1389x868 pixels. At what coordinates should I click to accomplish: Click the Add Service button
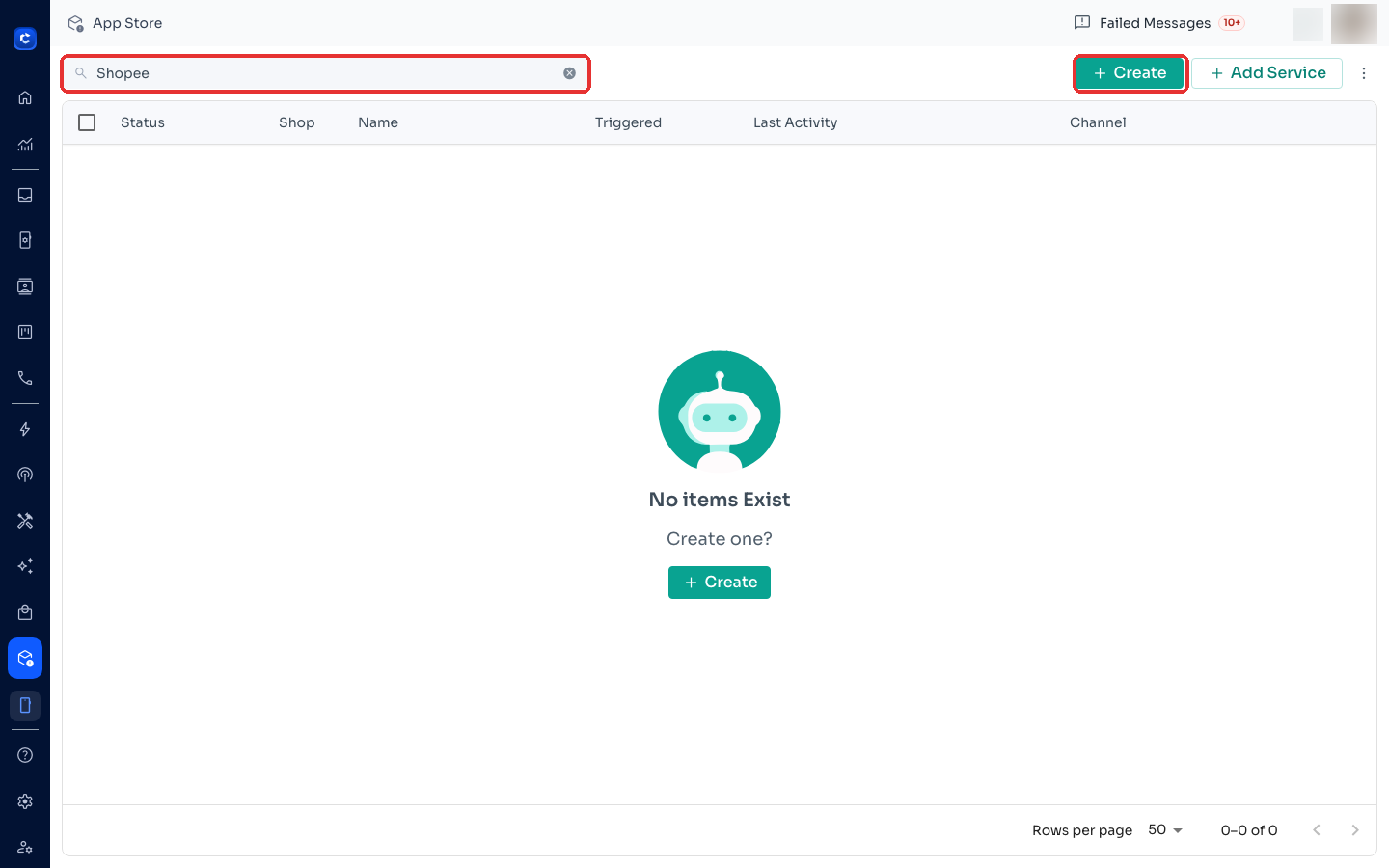1266,73
